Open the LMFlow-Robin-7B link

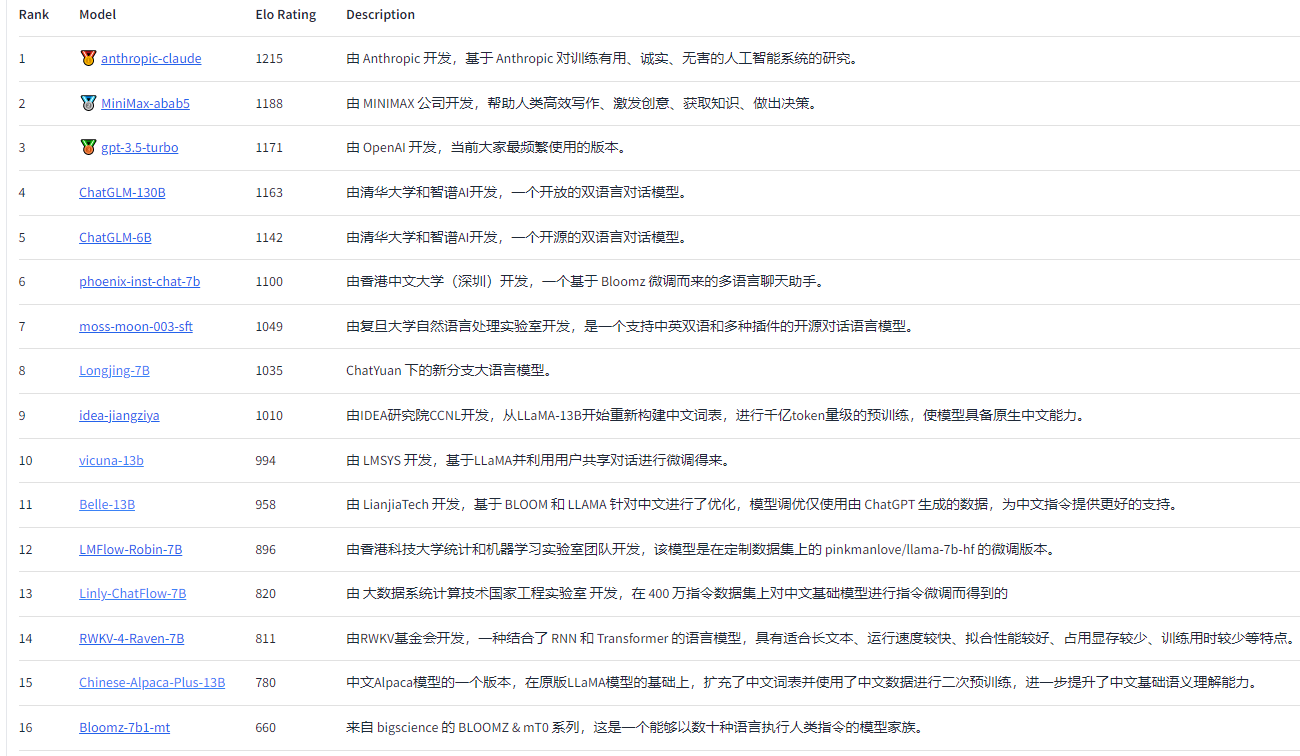click(130, 549)
